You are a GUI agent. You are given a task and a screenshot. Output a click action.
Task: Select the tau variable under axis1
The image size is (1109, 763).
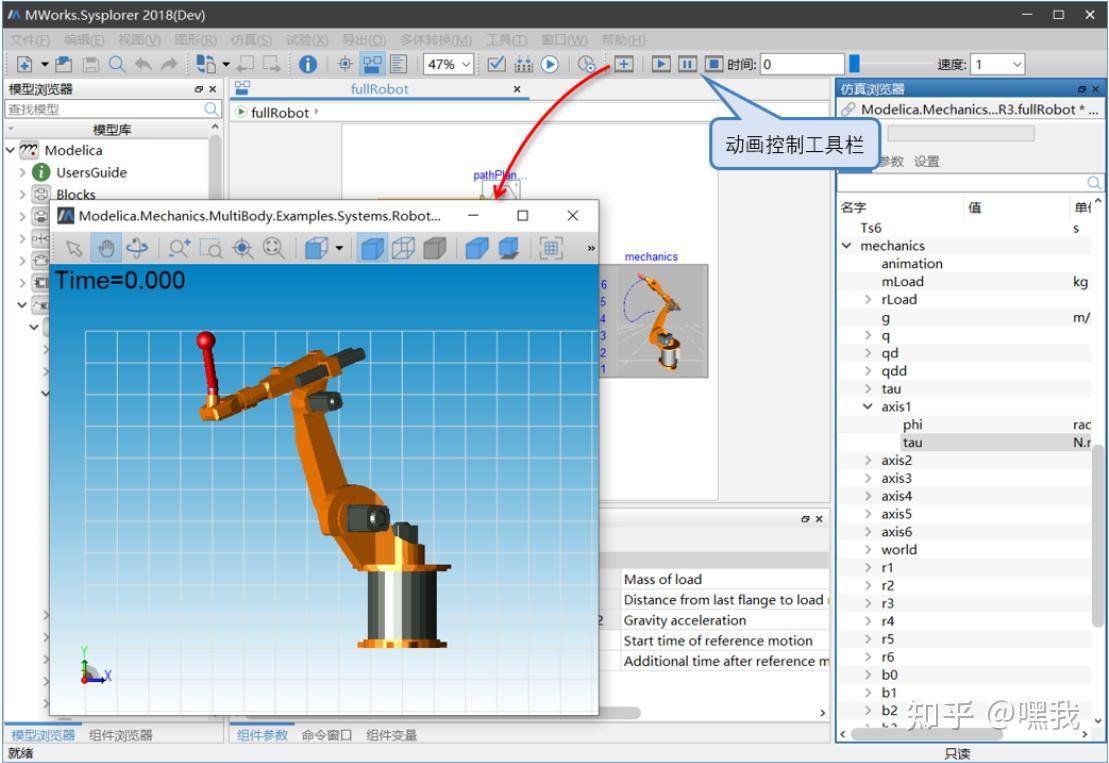pyautogui.click(x=912, y=443)
